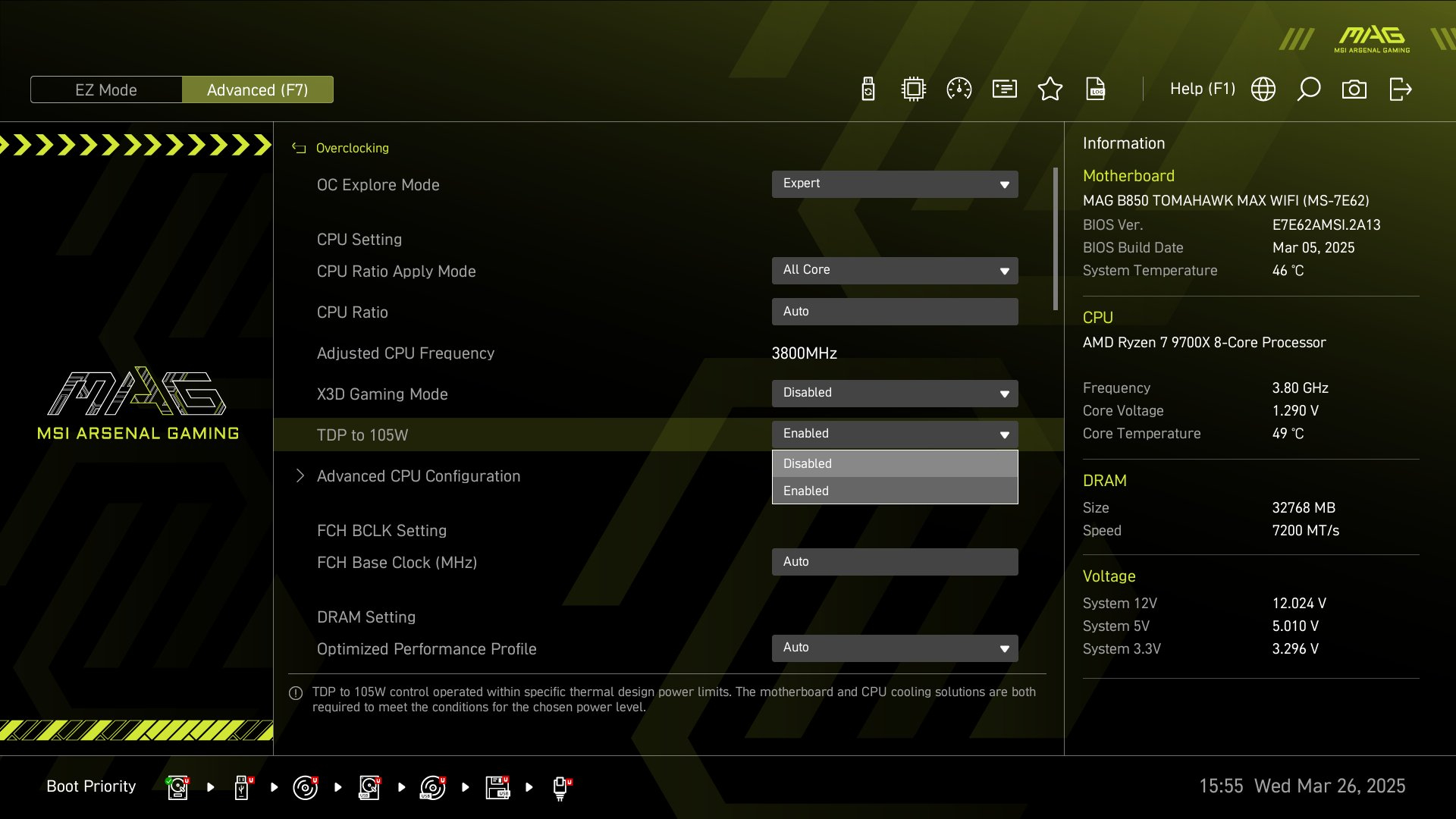Select the USB floppy boot icon
Viewport: 1456px width, 819px height.
(497, 787)
